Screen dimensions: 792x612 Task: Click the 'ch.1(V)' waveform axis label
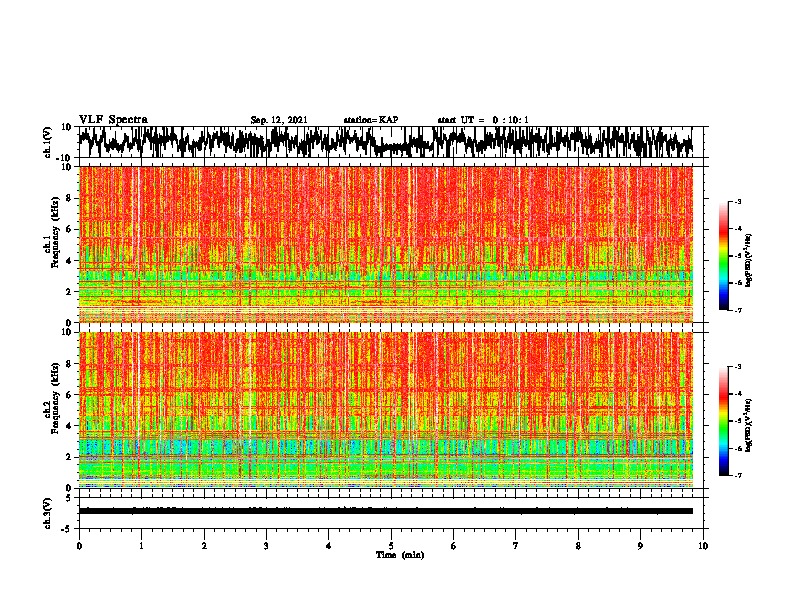tap(48, 142)
